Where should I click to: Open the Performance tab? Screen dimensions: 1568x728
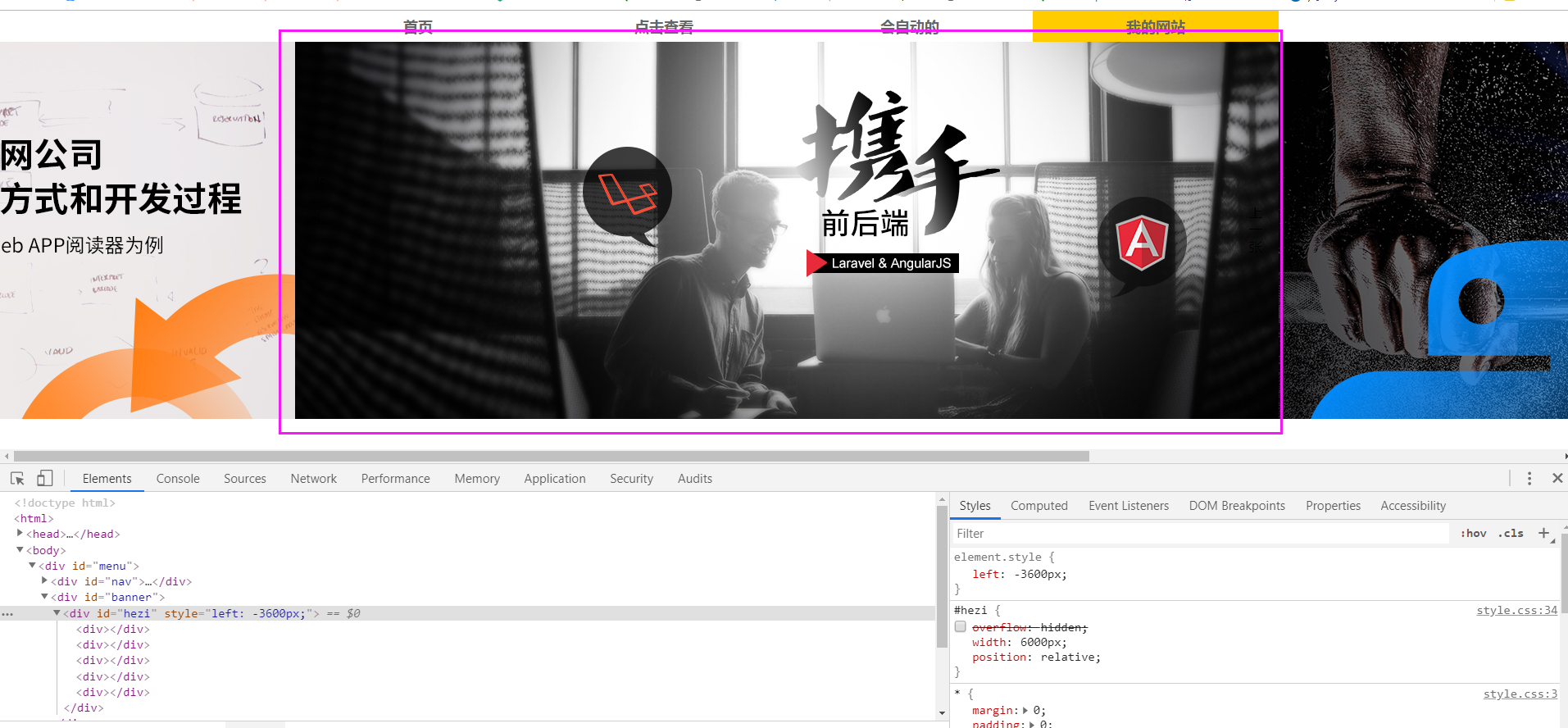396,479
